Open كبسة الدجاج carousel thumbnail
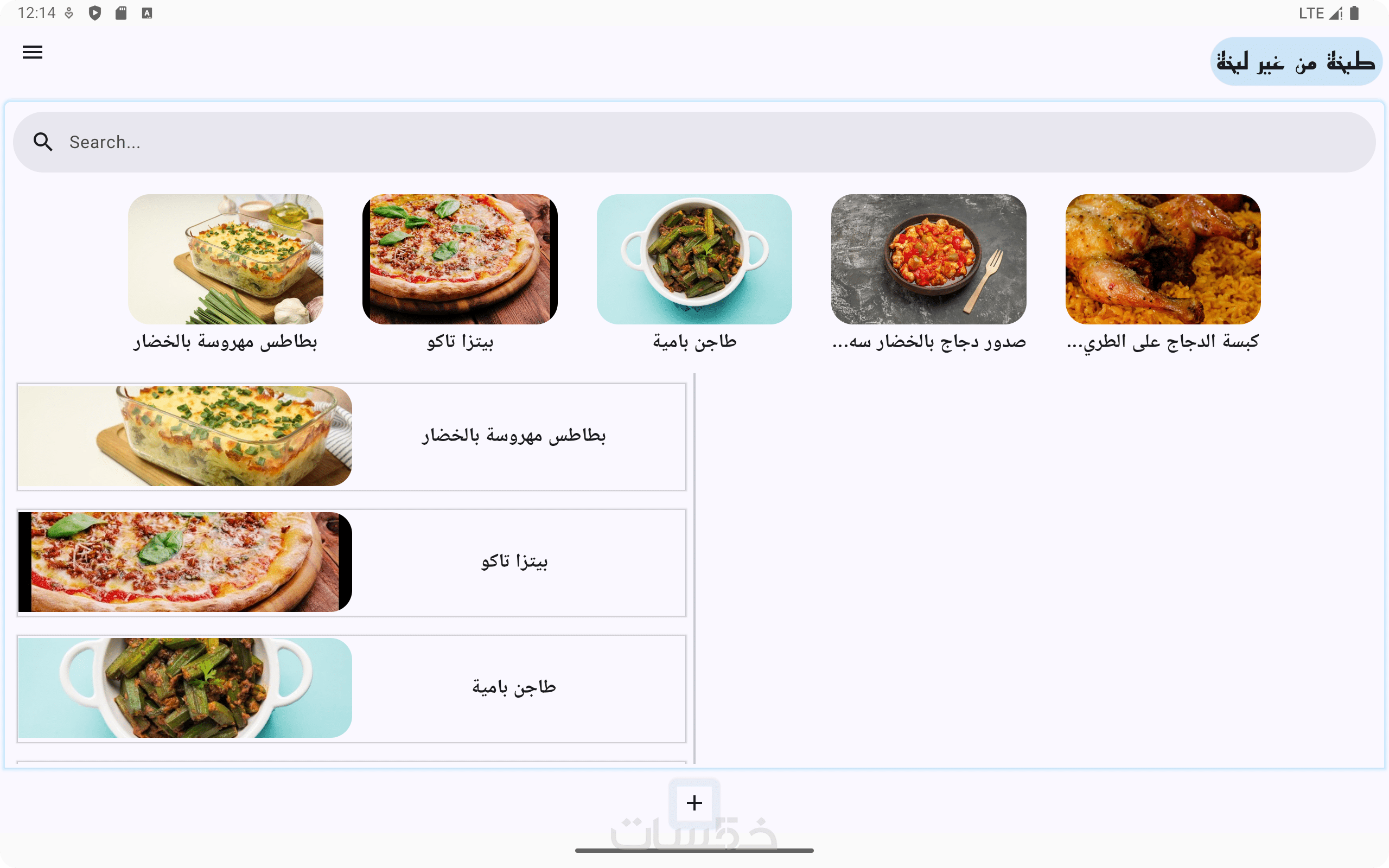The image size is (1389, 868). pos(1163,259)
